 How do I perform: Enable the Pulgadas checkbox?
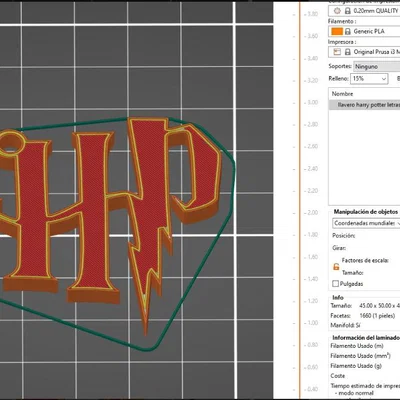[x=336, y=284]
